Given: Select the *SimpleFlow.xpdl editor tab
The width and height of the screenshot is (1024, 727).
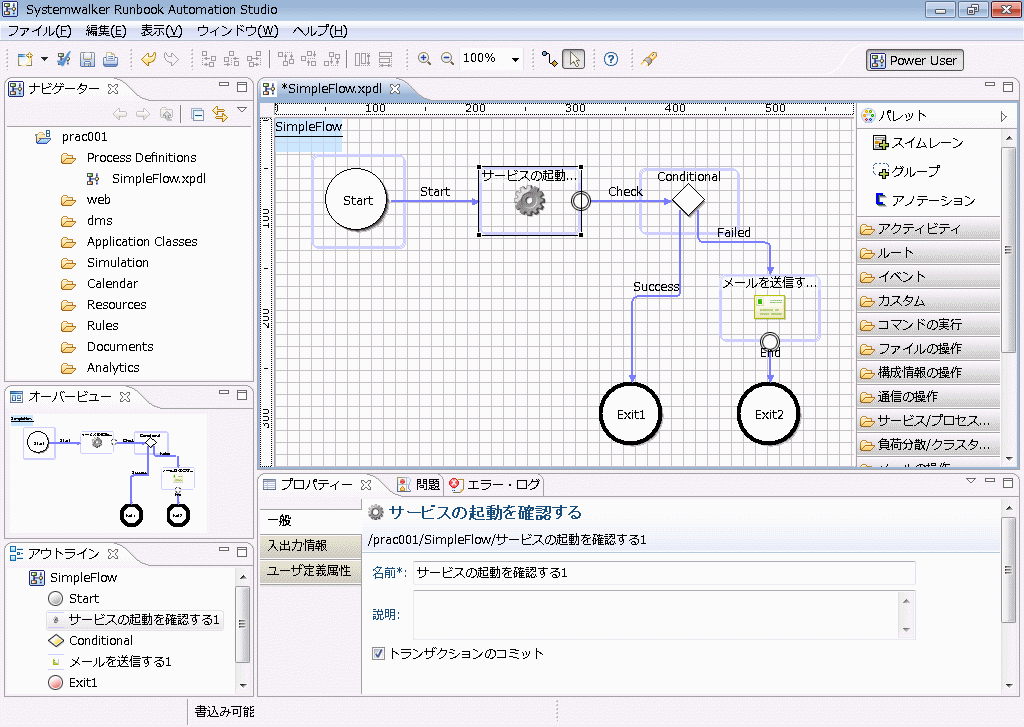Looking at the screenshot, I should (331, 88).
